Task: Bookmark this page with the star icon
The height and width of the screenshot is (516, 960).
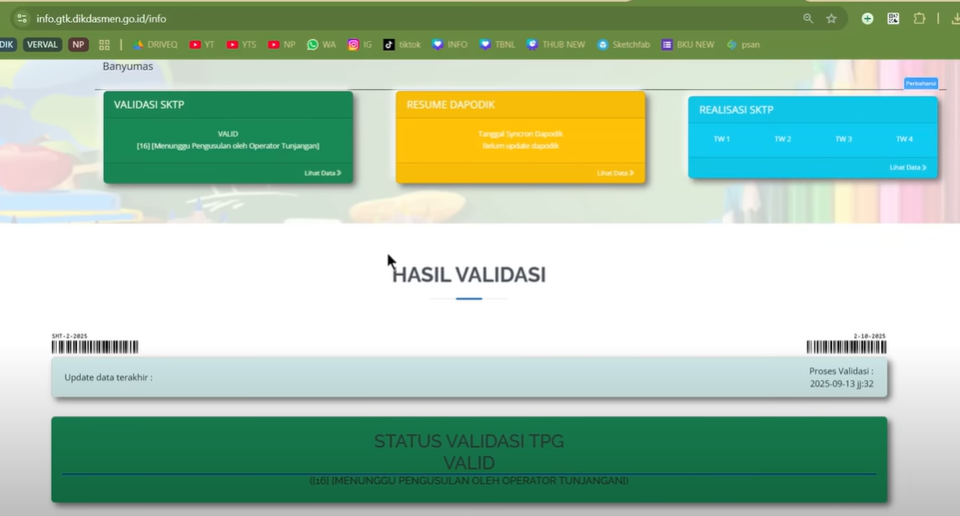Action: tap(831, 18)
